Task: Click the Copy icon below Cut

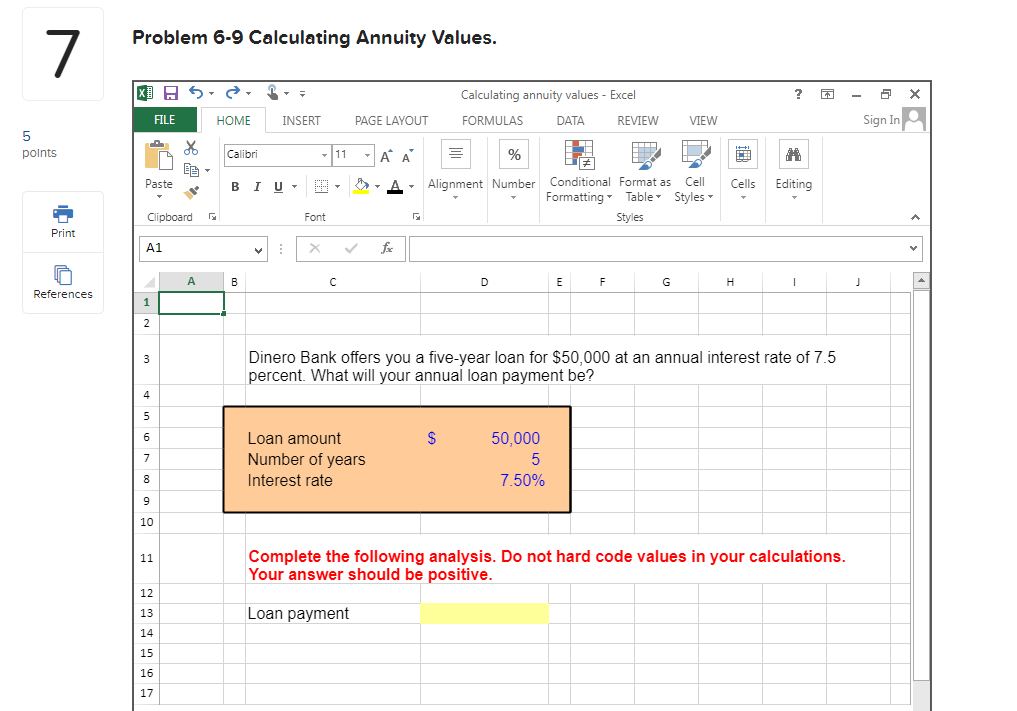Action: 190,170
